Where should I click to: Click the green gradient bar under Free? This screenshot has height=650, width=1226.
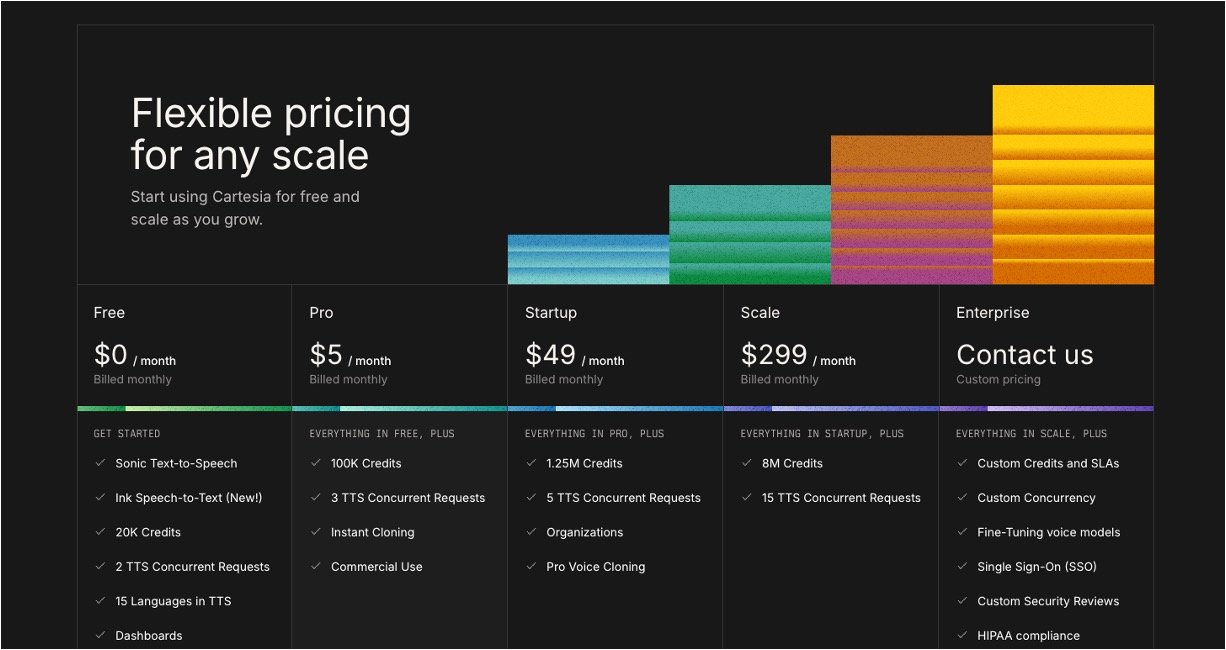(x=184, y=408)
